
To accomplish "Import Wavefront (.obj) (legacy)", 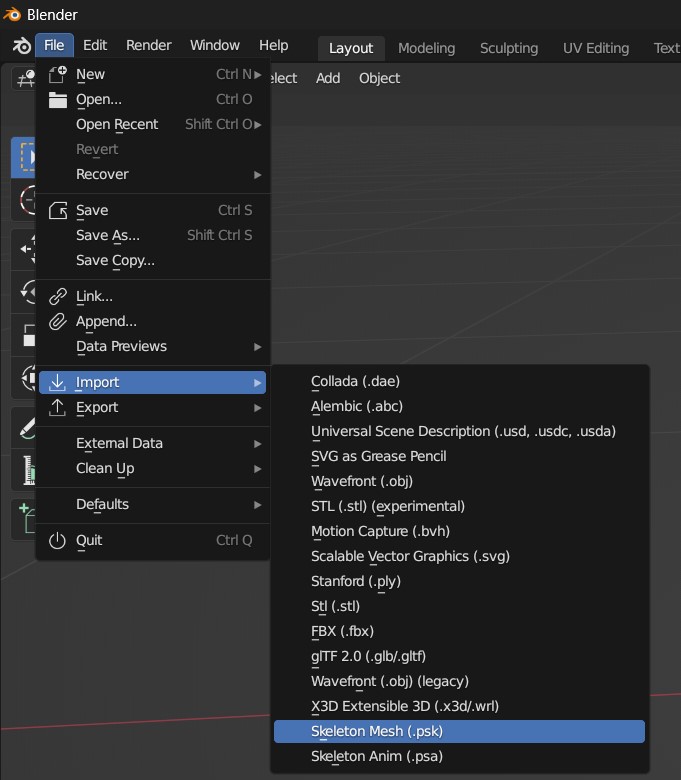I will 459,682.
